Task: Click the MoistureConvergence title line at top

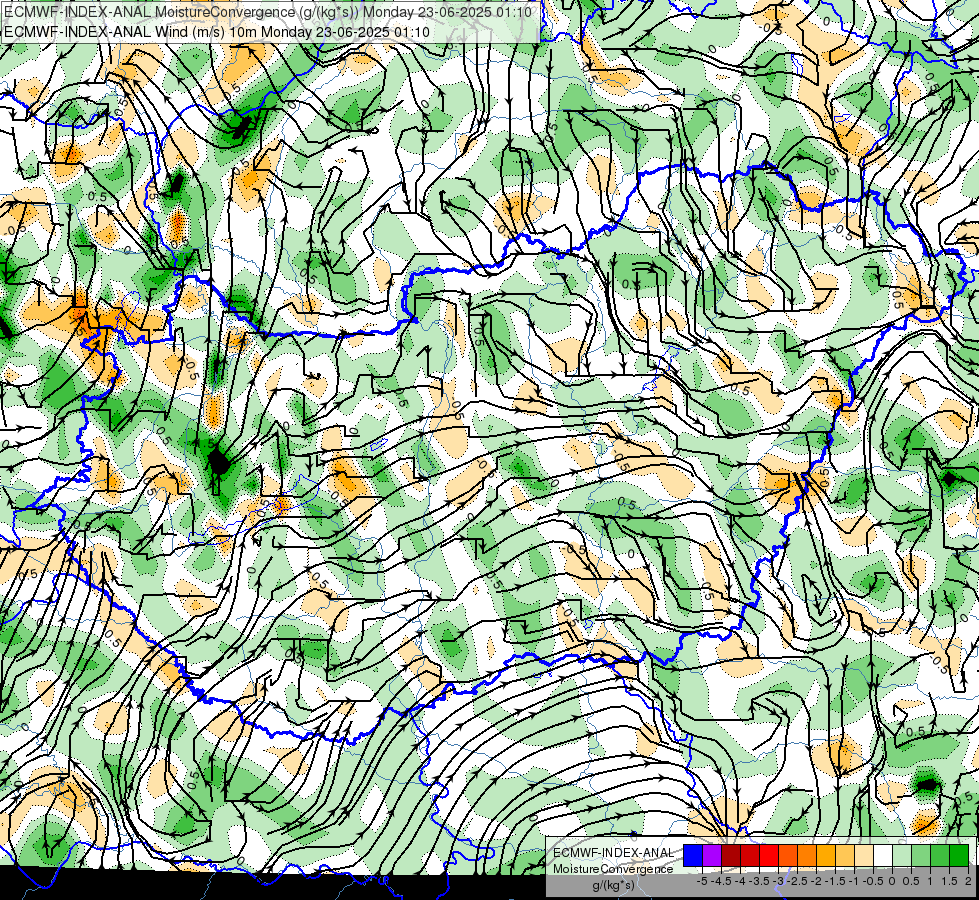Action: click(268, 12)
